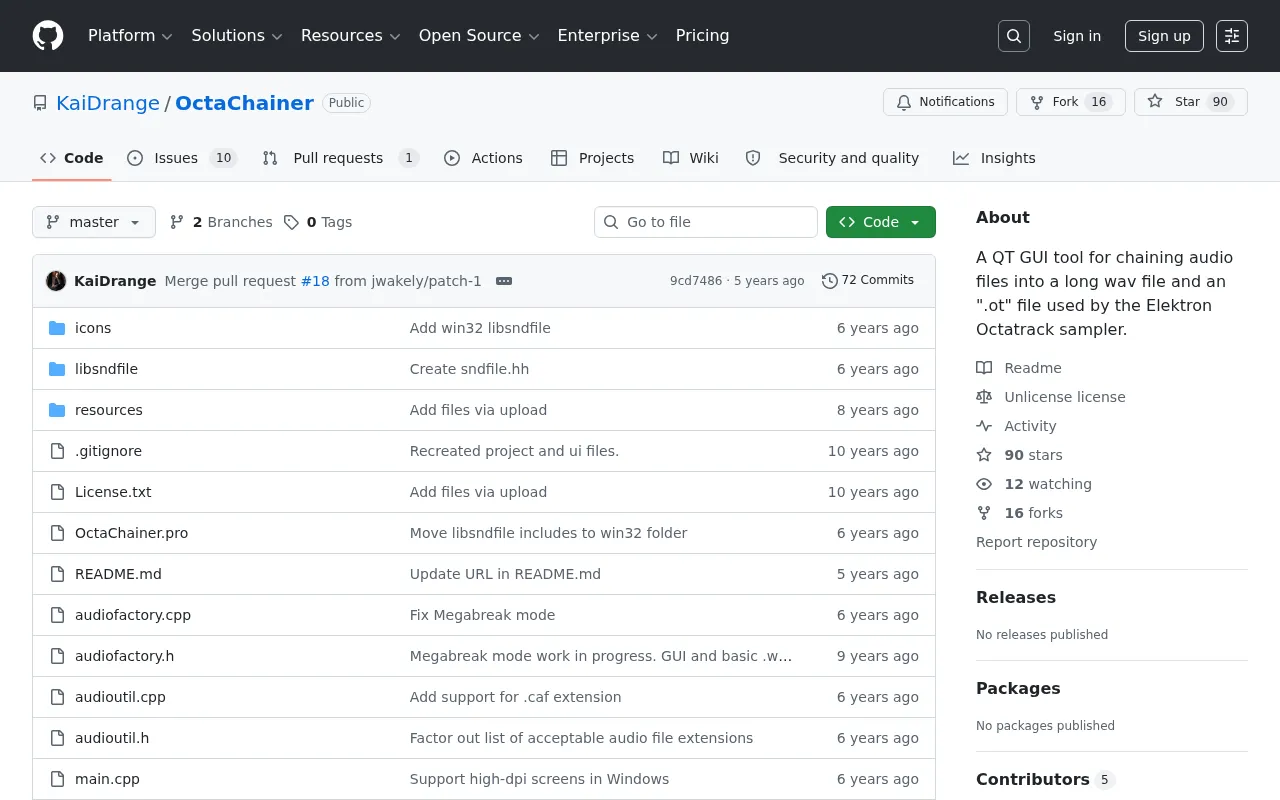Screen dimensions: 1280x800
Task: Open the Fix Megabreak mode commit message
Action: click(482, 615)
